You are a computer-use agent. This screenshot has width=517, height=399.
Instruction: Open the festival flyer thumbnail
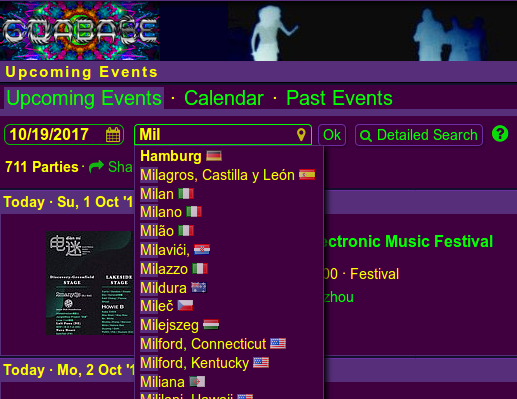(90, 283)
